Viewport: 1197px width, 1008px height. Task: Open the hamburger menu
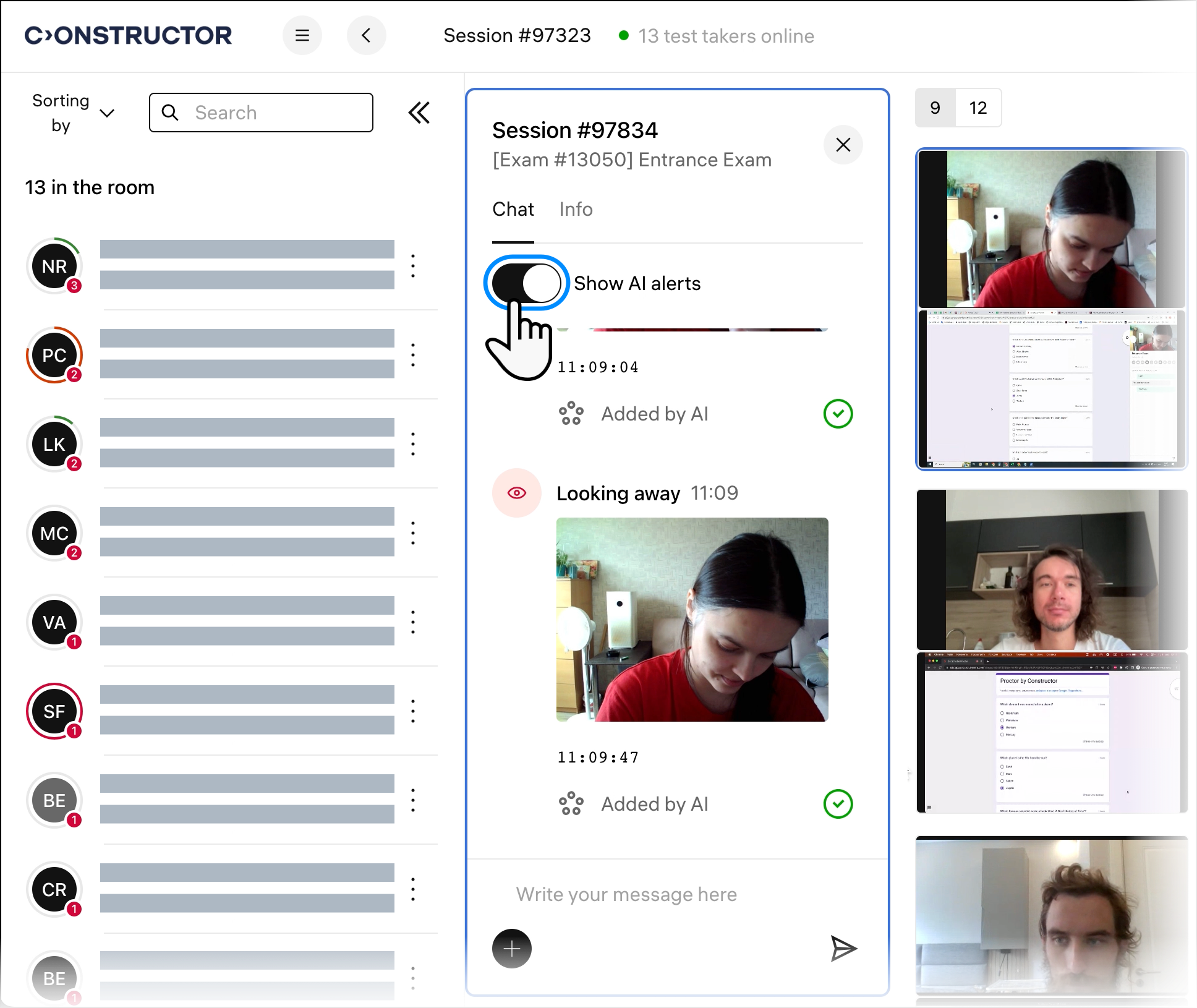[x=302, y=35]
